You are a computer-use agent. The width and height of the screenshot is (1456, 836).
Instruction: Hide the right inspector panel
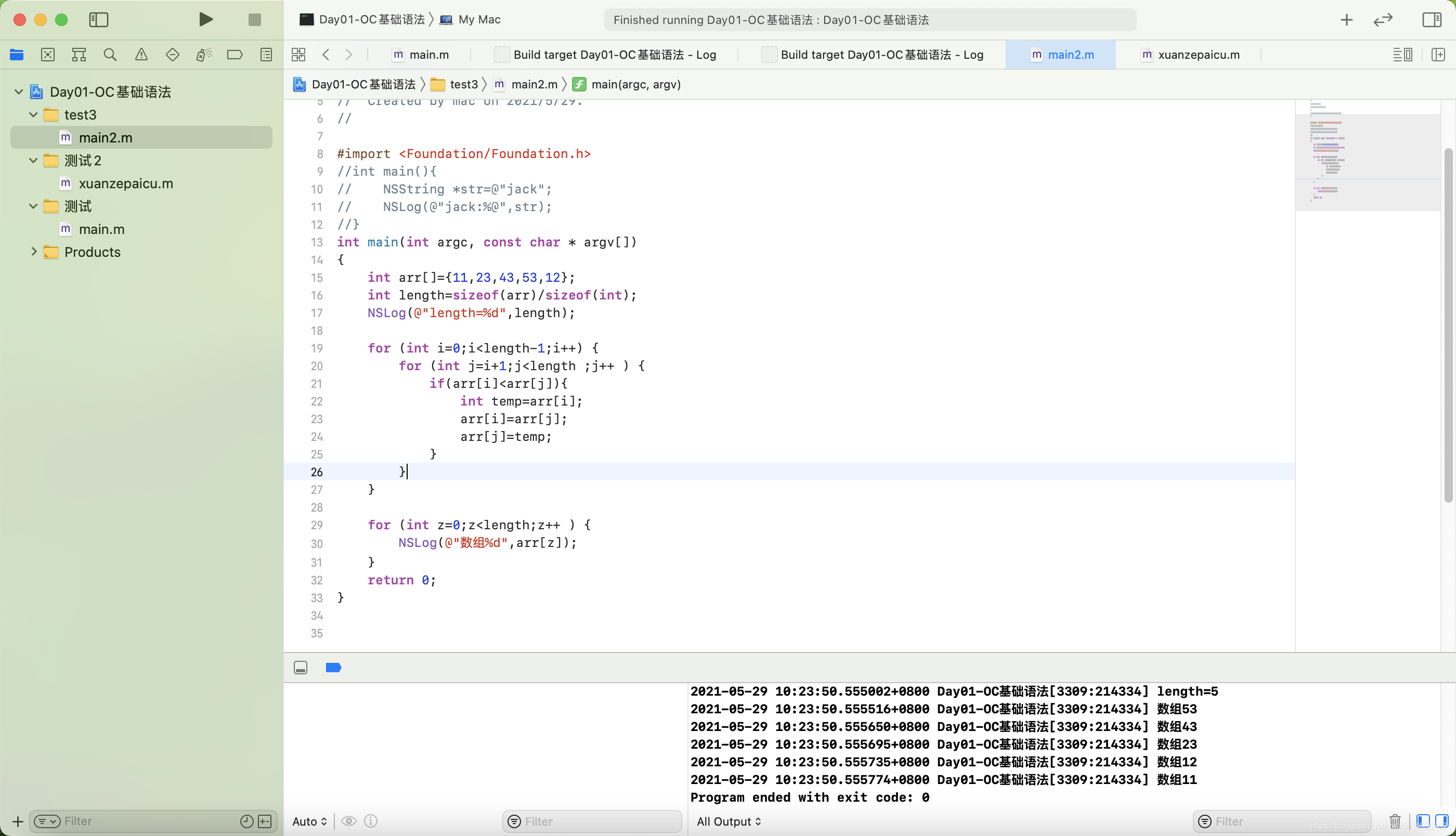[1432, 20]
